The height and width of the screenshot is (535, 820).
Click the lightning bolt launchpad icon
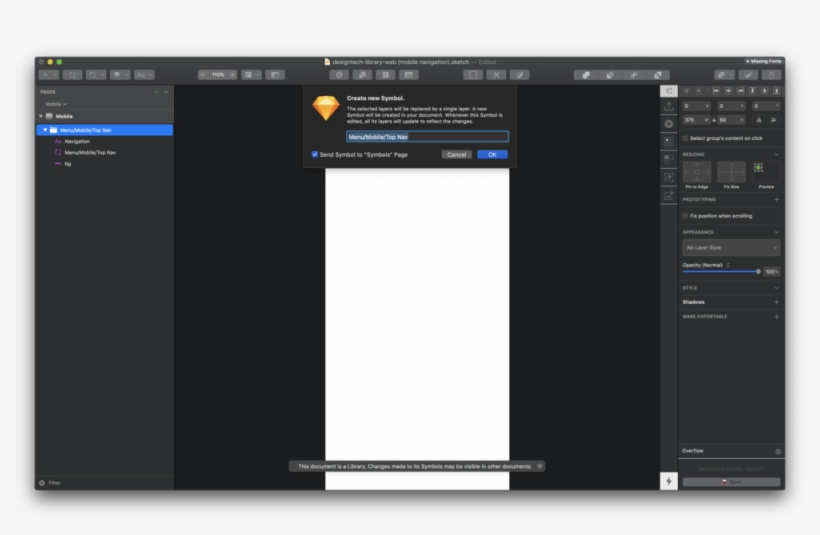(669, 481)
